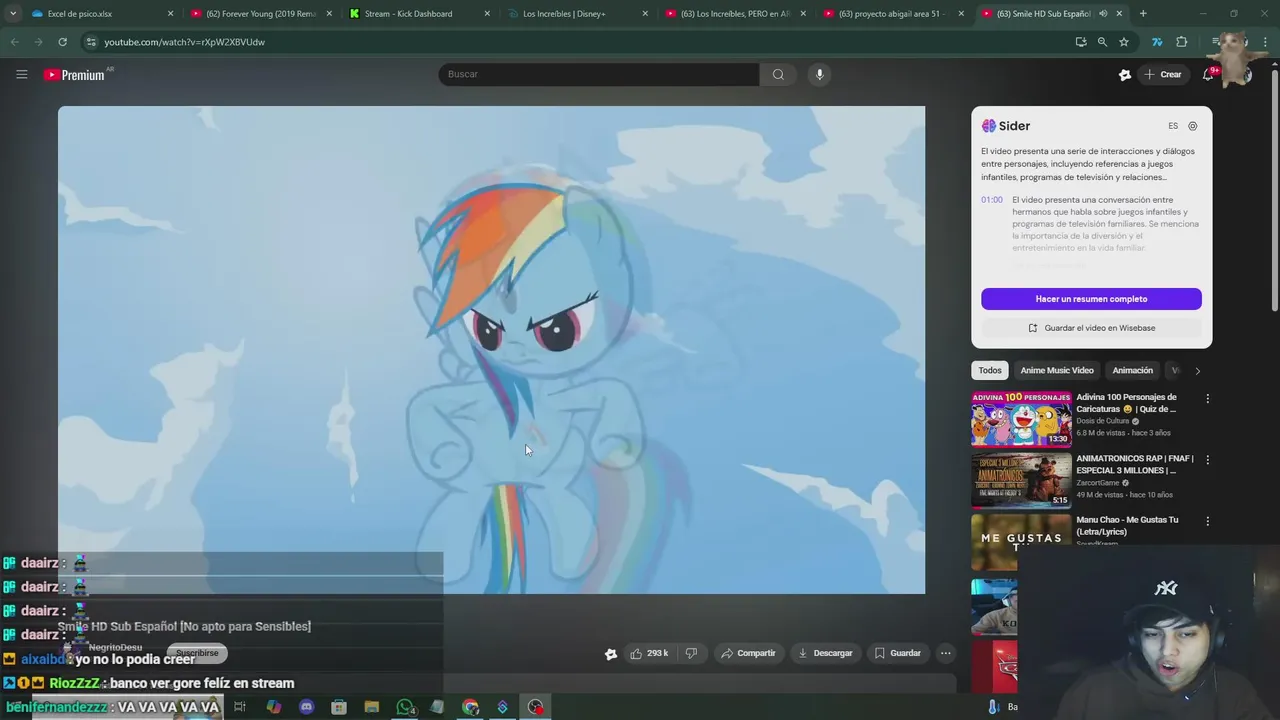The image size is (1280, 720).
Task: Select the Anime Music Video chip
Action: 1057,370
